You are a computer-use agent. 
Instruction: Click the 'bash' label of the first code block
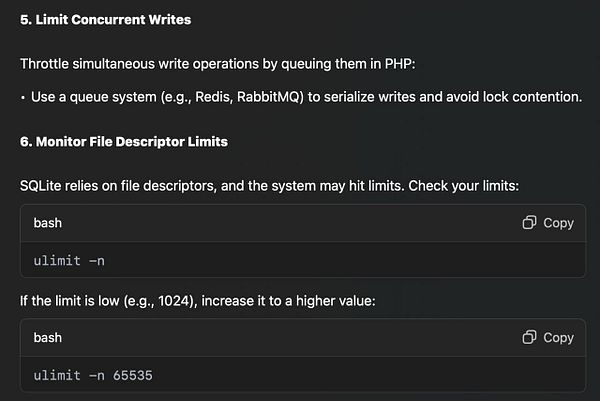pyautogui.click(x=48, y=223)
